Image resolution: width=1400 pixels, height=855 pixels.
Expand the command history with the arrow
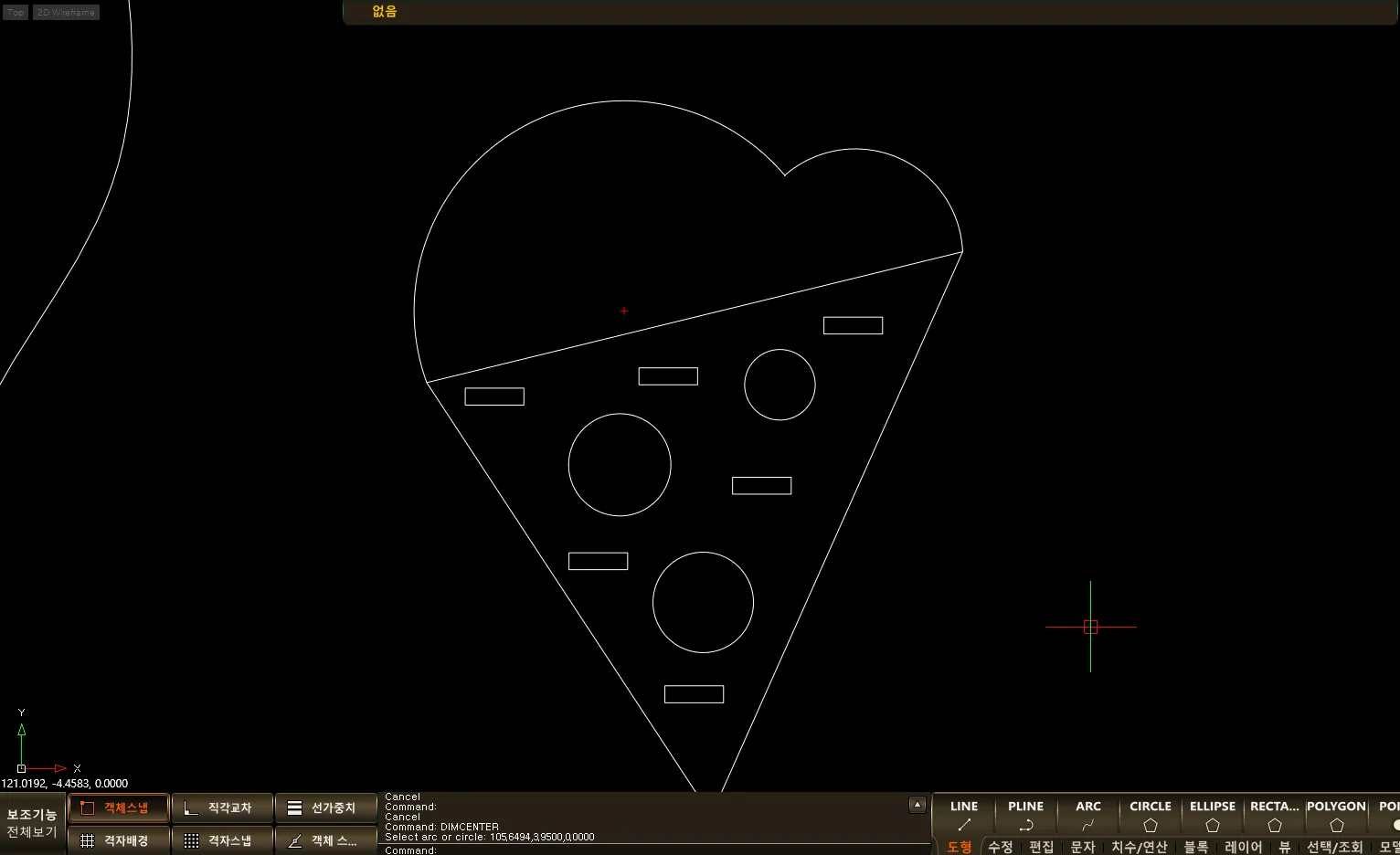[x=917, y=805]
